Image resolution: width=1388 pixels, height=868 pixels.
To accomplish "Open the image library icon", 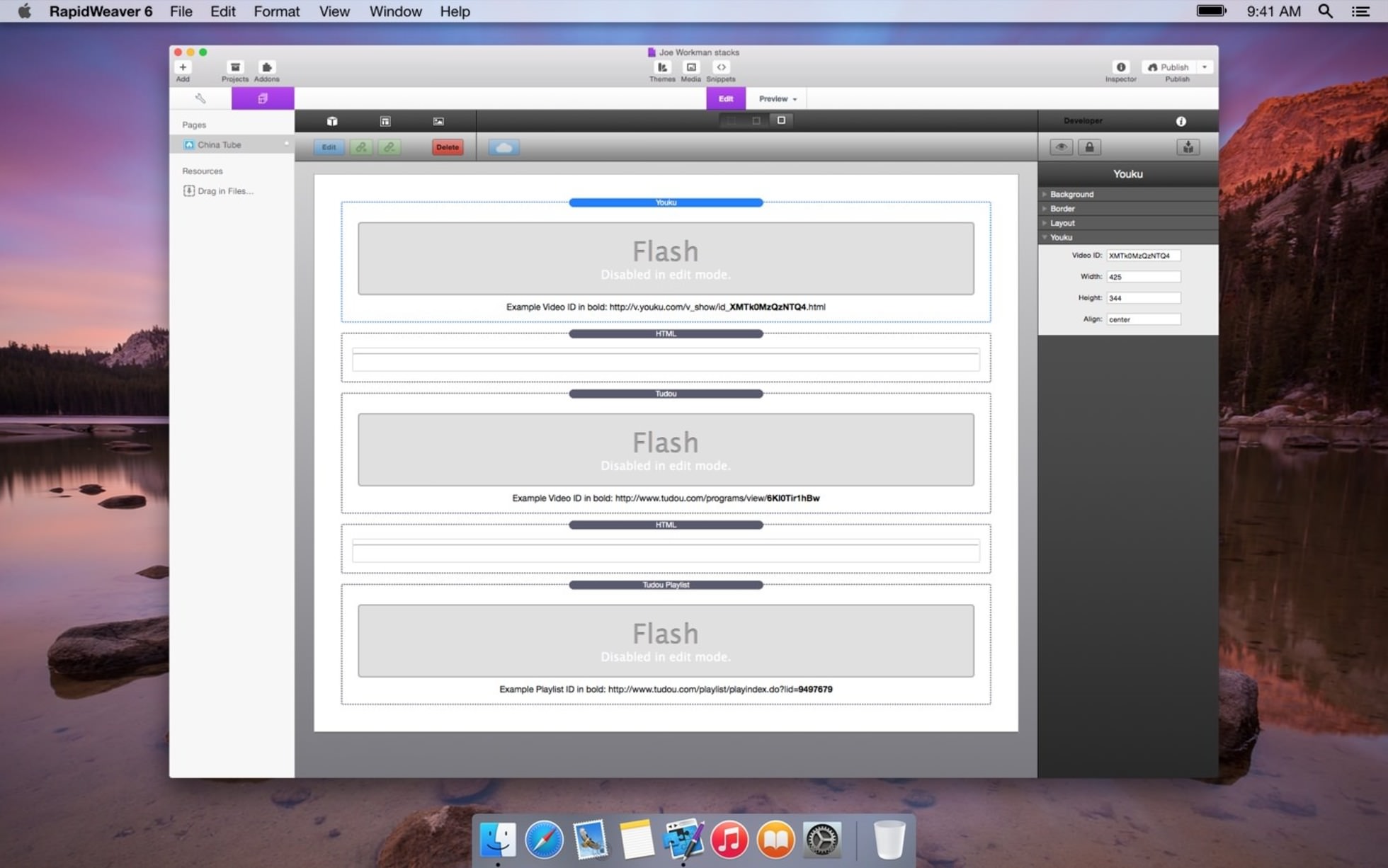I will [x=438, y=121].
